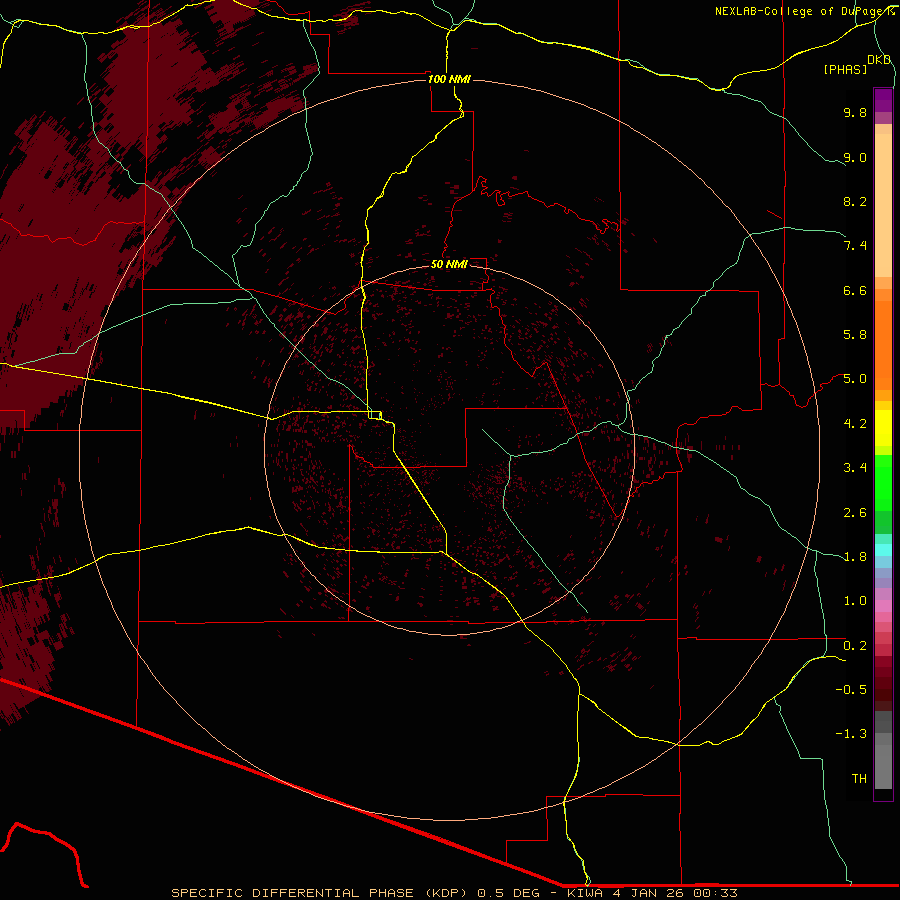The height and width of the screenshot is (900, 900).
Task: Click the 'SPECIFIC DIFFERENTIAL PHASE (KDP)' caption text
Action: coord(320,893)
